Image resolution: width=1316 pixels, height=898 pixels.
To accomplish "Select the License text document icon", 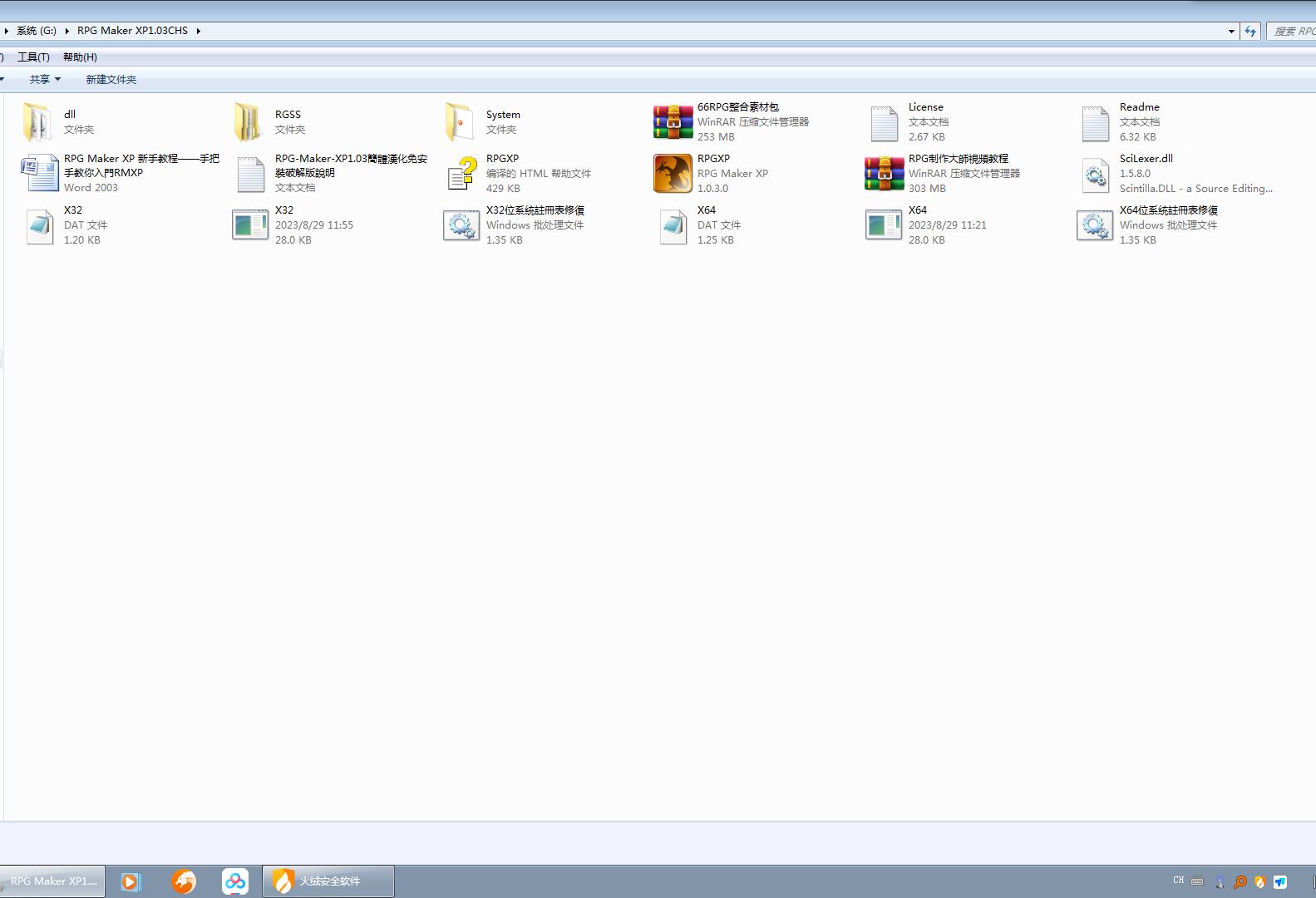I will [884, 122].
